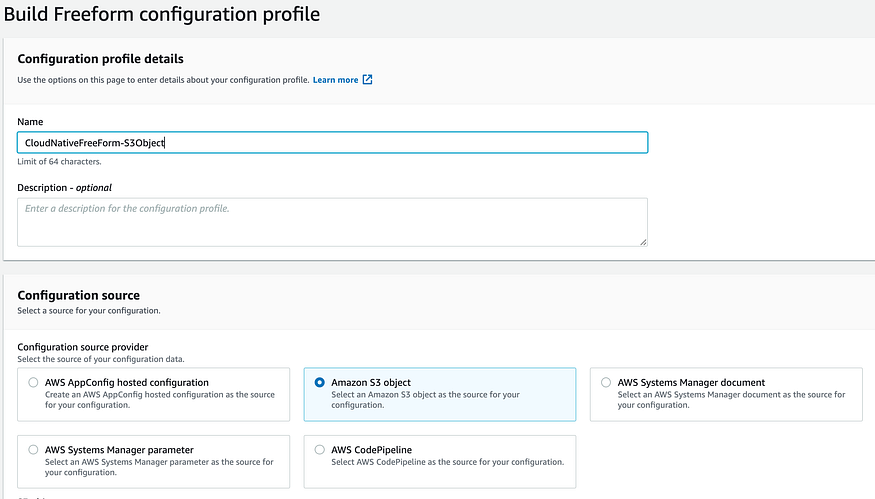This screenshot has width=875, height=499.
Task: Click the 'Description - optional' label
Action: click(65, 188)
